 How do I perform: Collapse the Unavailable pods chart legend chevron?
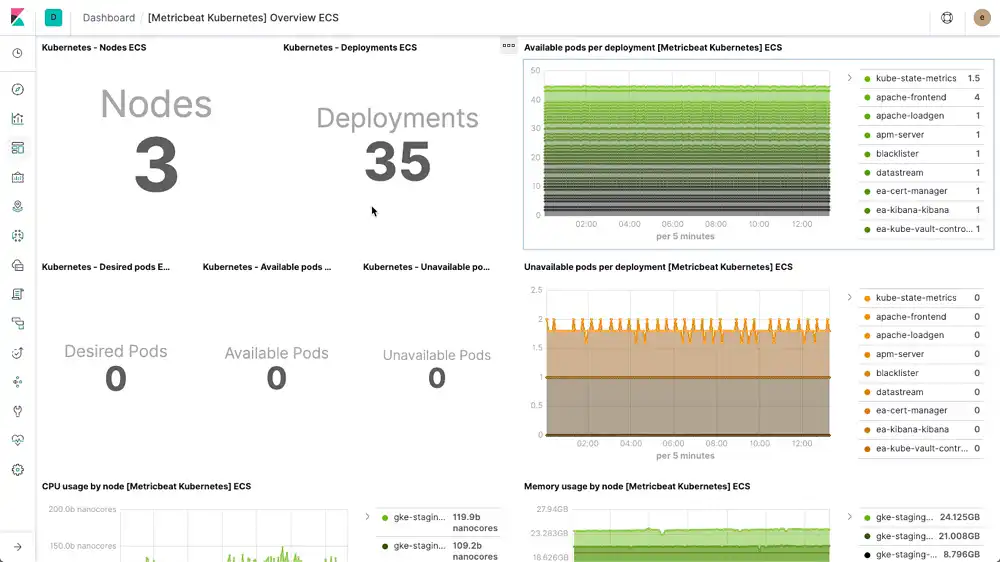coord(849,297)
